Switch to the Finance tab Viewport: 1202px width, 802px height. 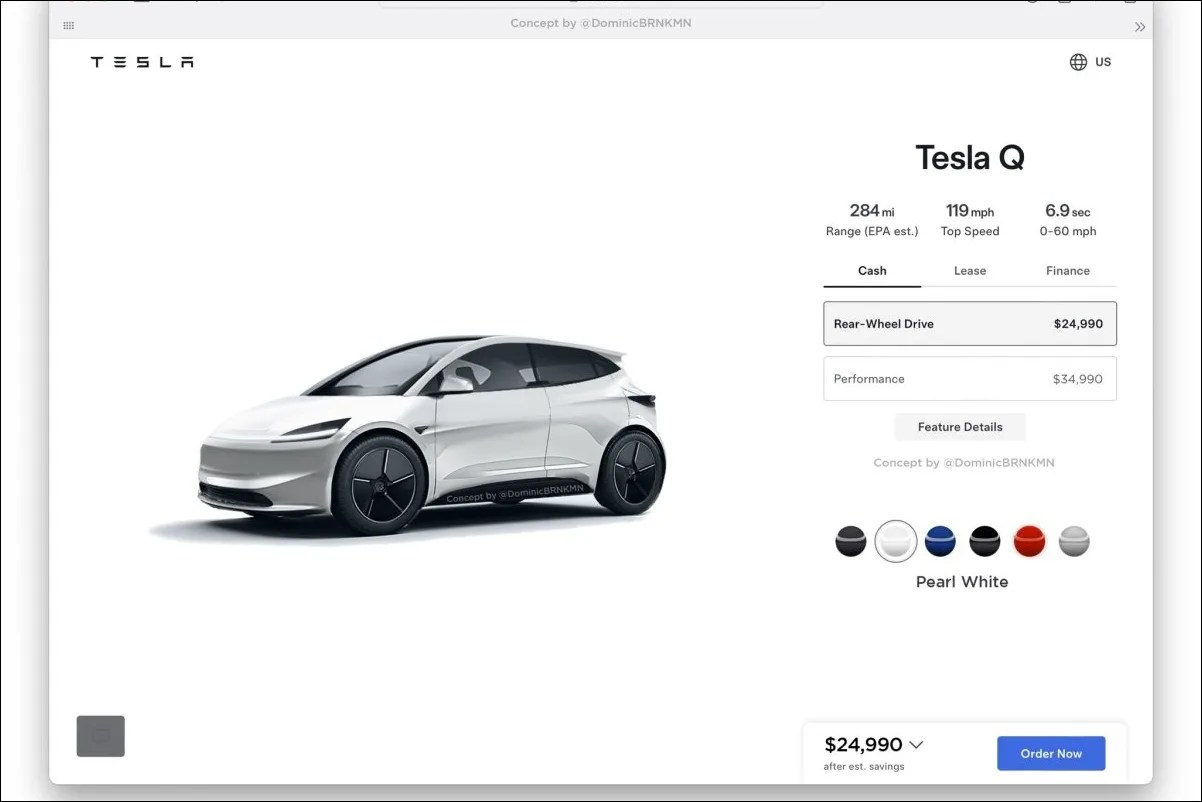point(1068,271)
